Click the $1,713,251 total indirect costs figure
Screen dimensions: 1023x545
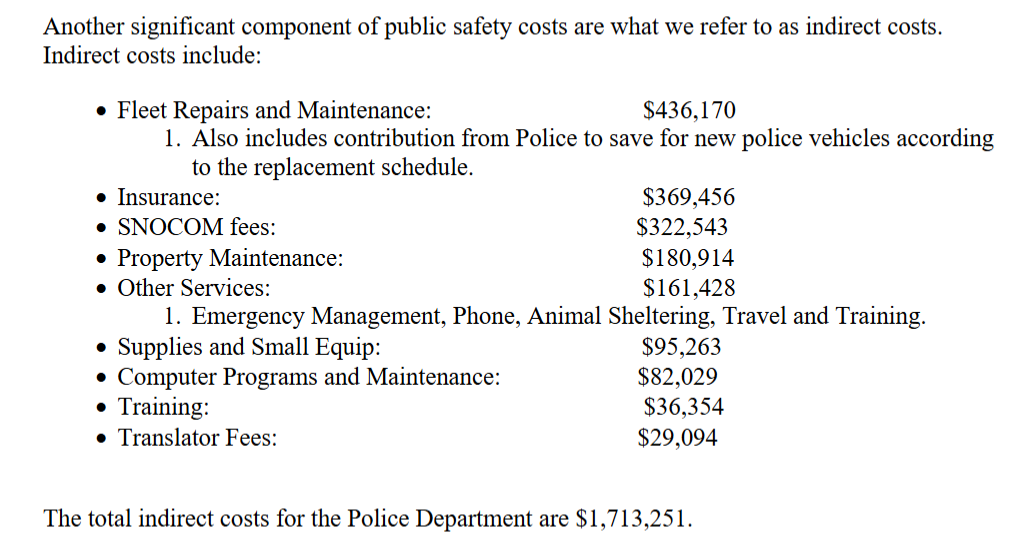pyautogui.click(x=632, y=519)
